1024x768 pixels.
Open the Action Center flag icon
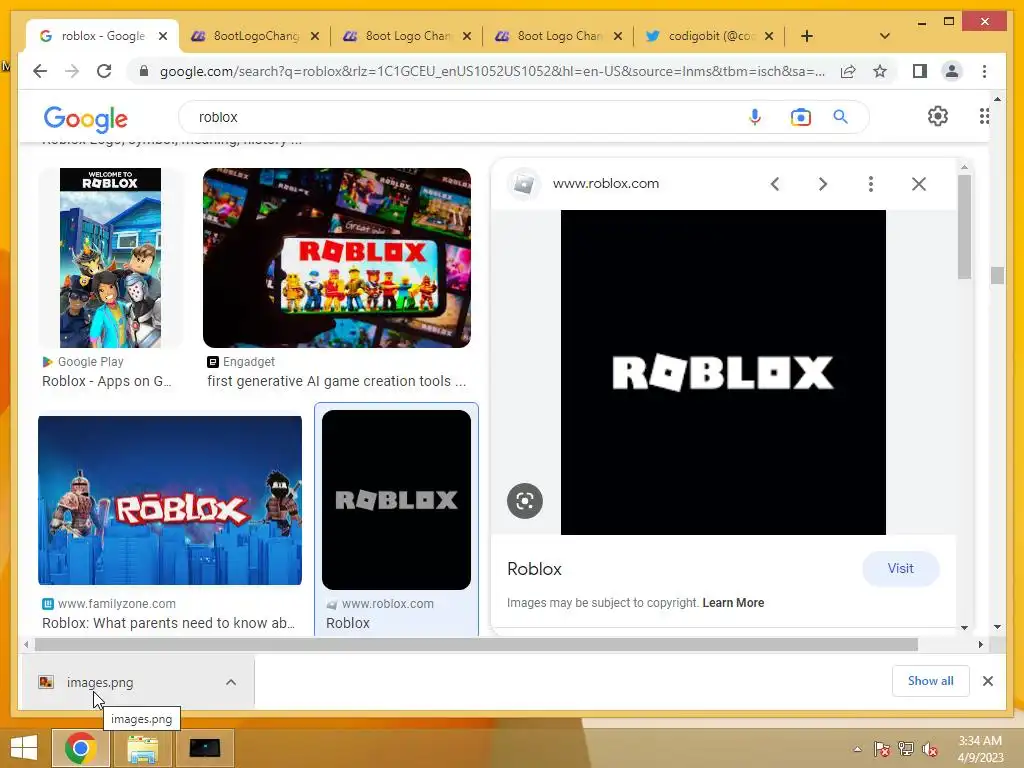[882, 749]
